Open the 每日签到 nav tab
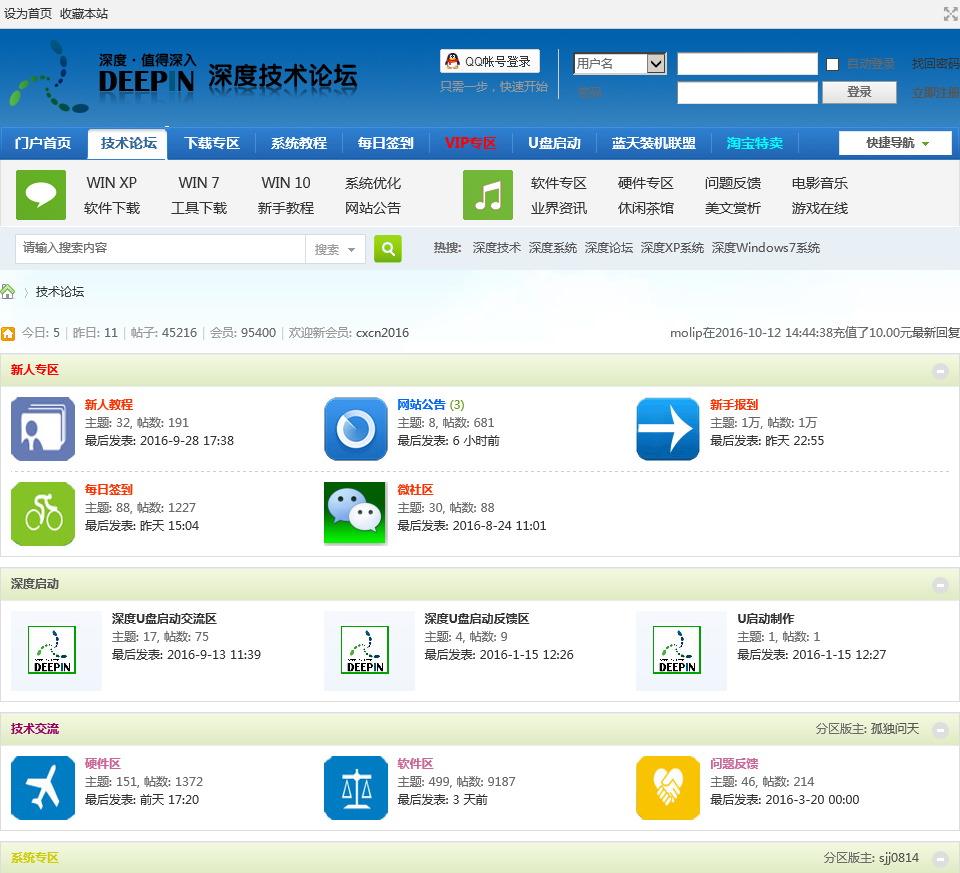 [386, 143]
